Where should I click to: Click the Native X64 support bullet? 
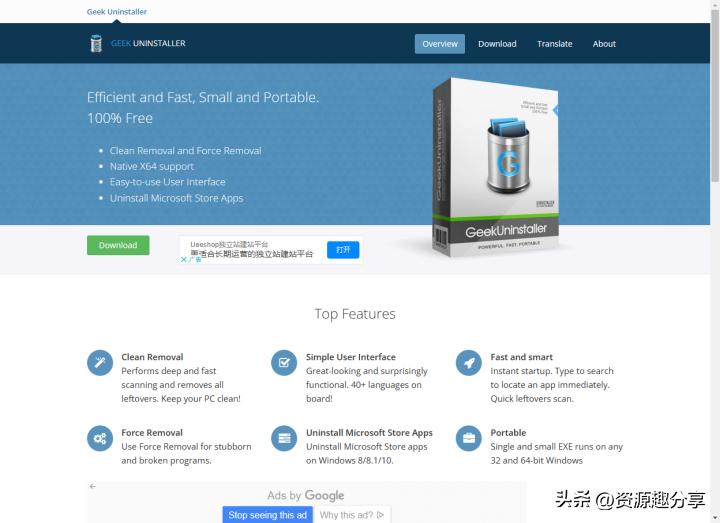click(152, 167)
